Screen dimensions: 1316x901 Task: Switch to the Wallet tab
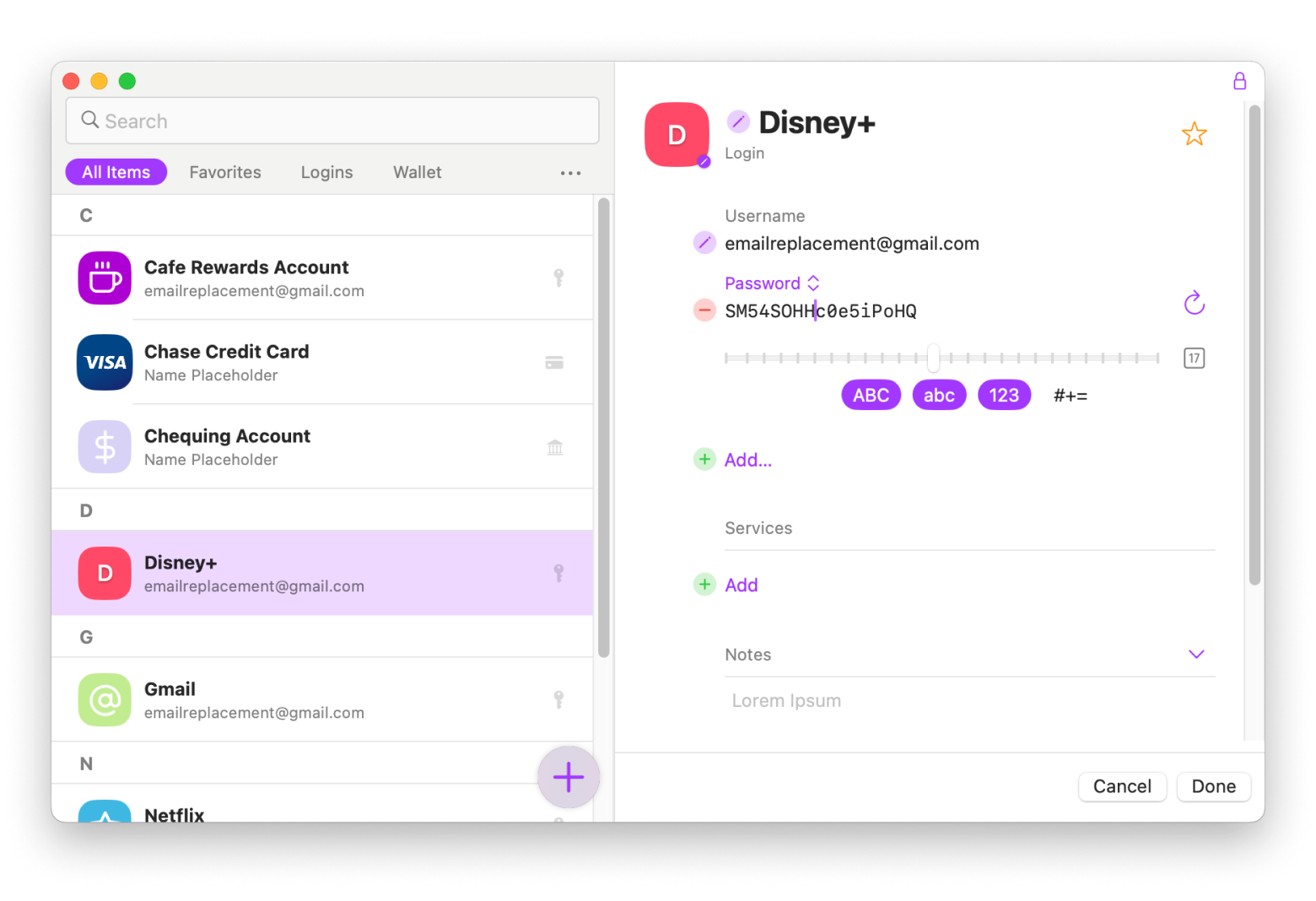[418, 172]
